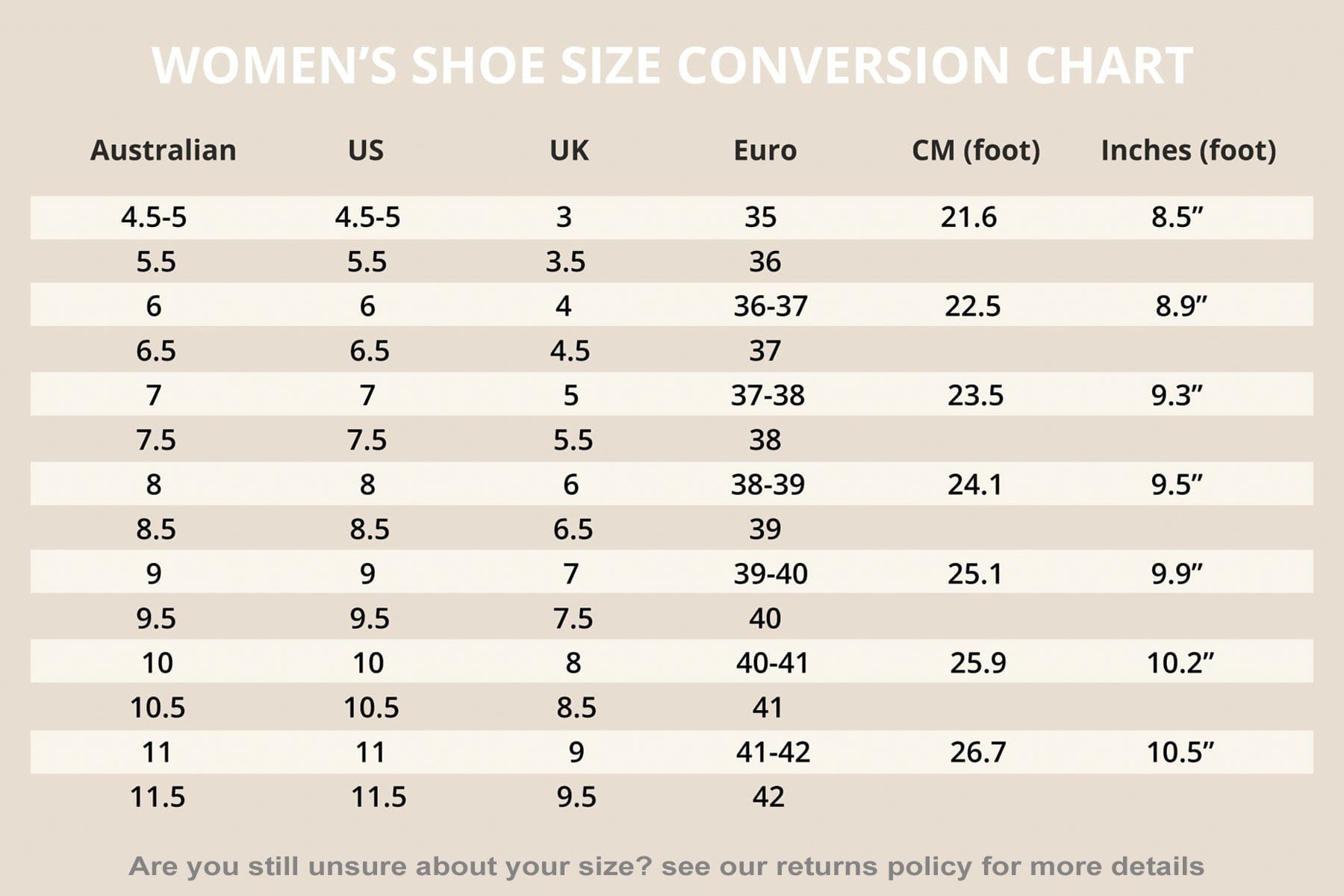Click UK size 5.5 cell
Screen dimensions: 1344x896
coord(573,440)
